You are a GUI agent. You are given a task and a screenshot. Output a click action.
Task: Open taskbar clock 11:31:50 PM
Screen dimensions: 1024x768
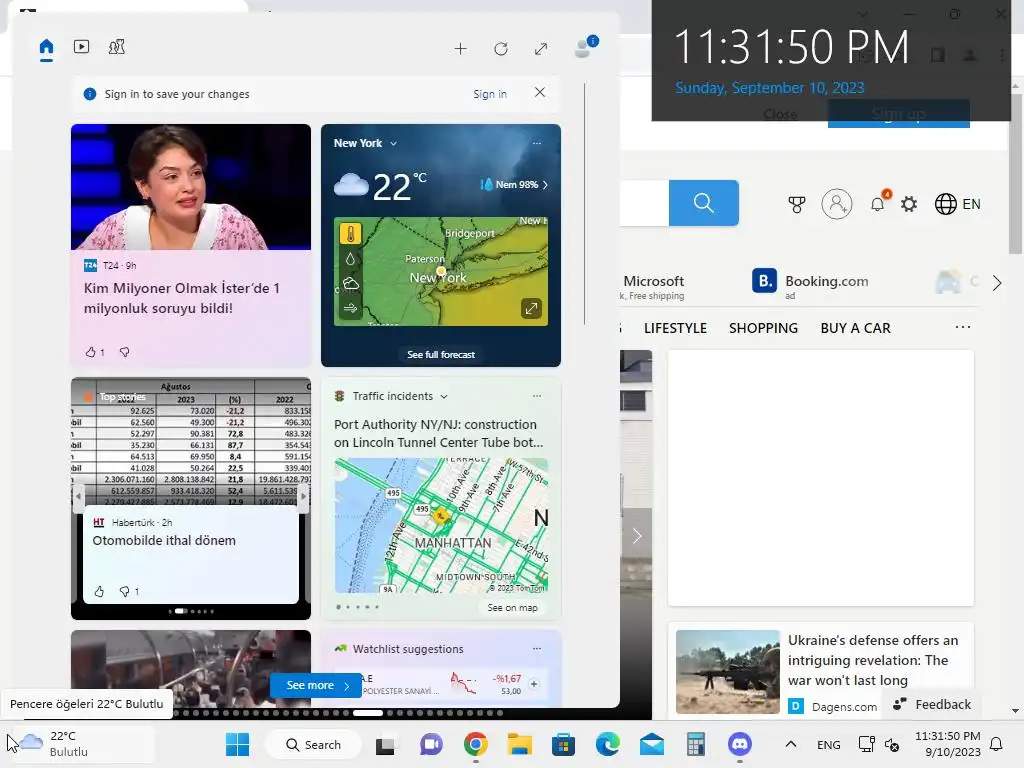click(948, 744)
